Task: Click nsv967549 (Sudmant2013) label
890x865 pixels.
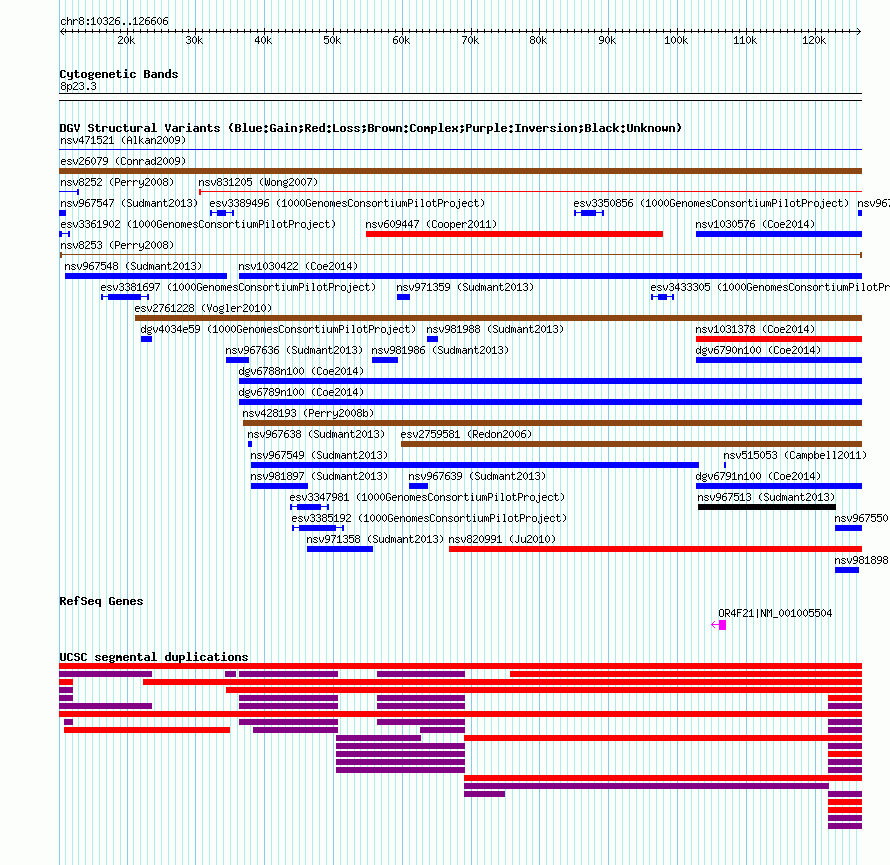Action: 319,455
